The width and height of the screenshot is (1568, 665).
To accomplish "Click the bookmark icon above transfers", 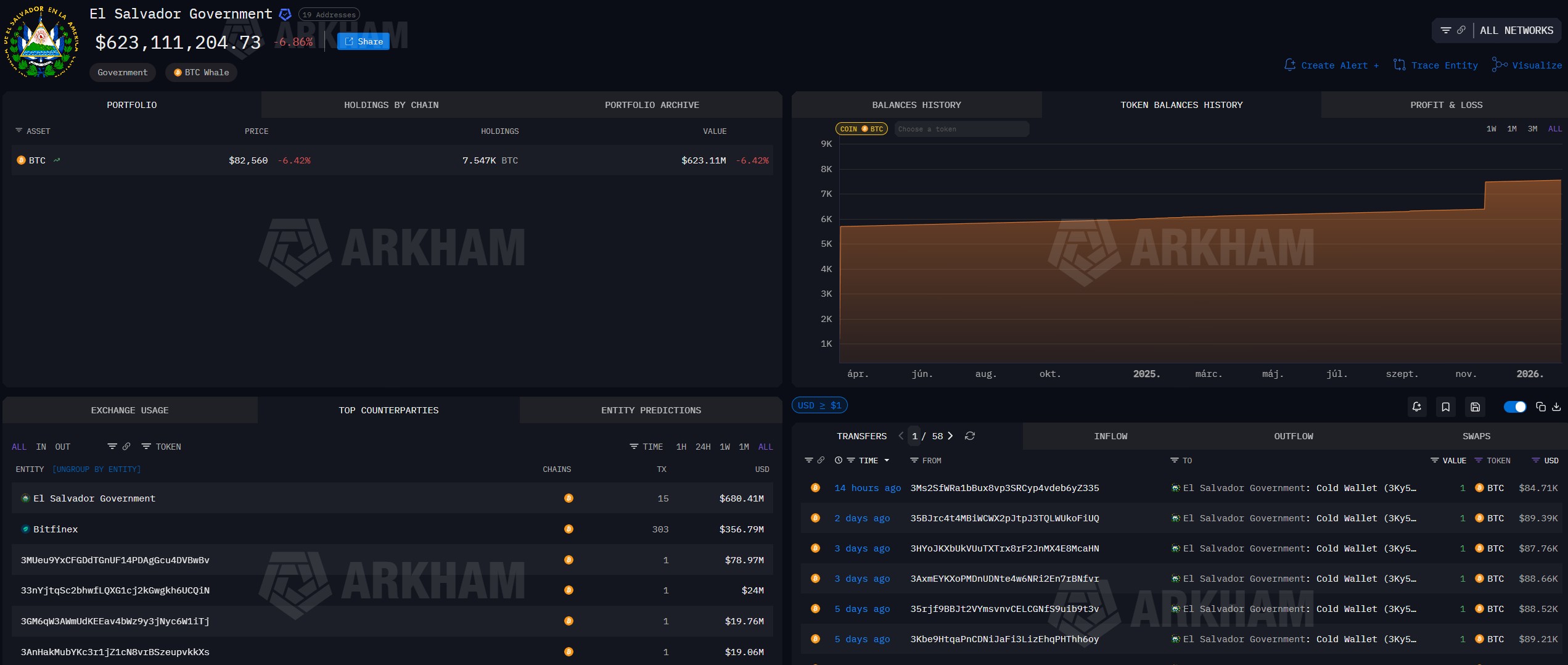I will [x=1445, y=407].
